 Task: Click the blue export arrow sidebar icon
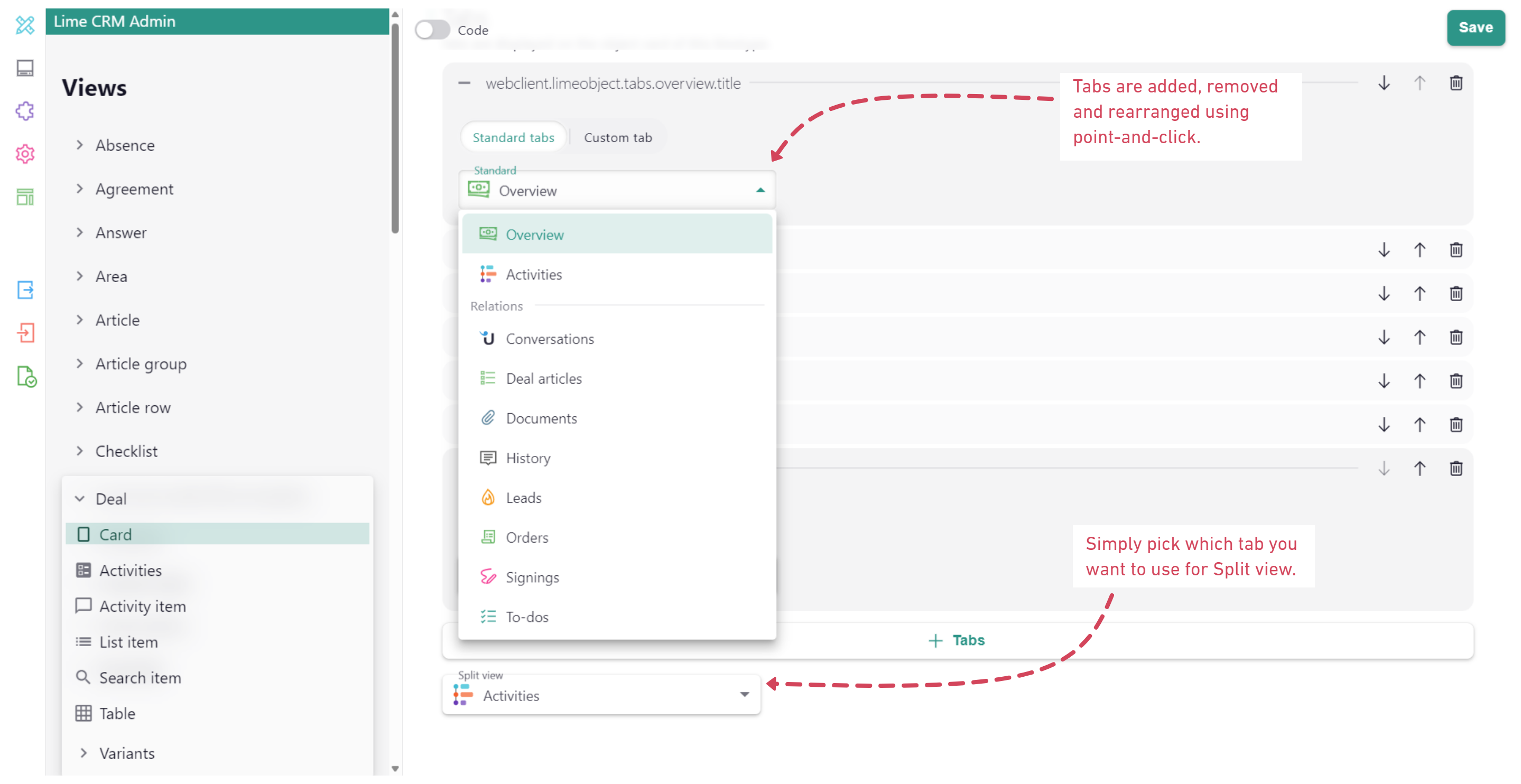tap(25, 290)
